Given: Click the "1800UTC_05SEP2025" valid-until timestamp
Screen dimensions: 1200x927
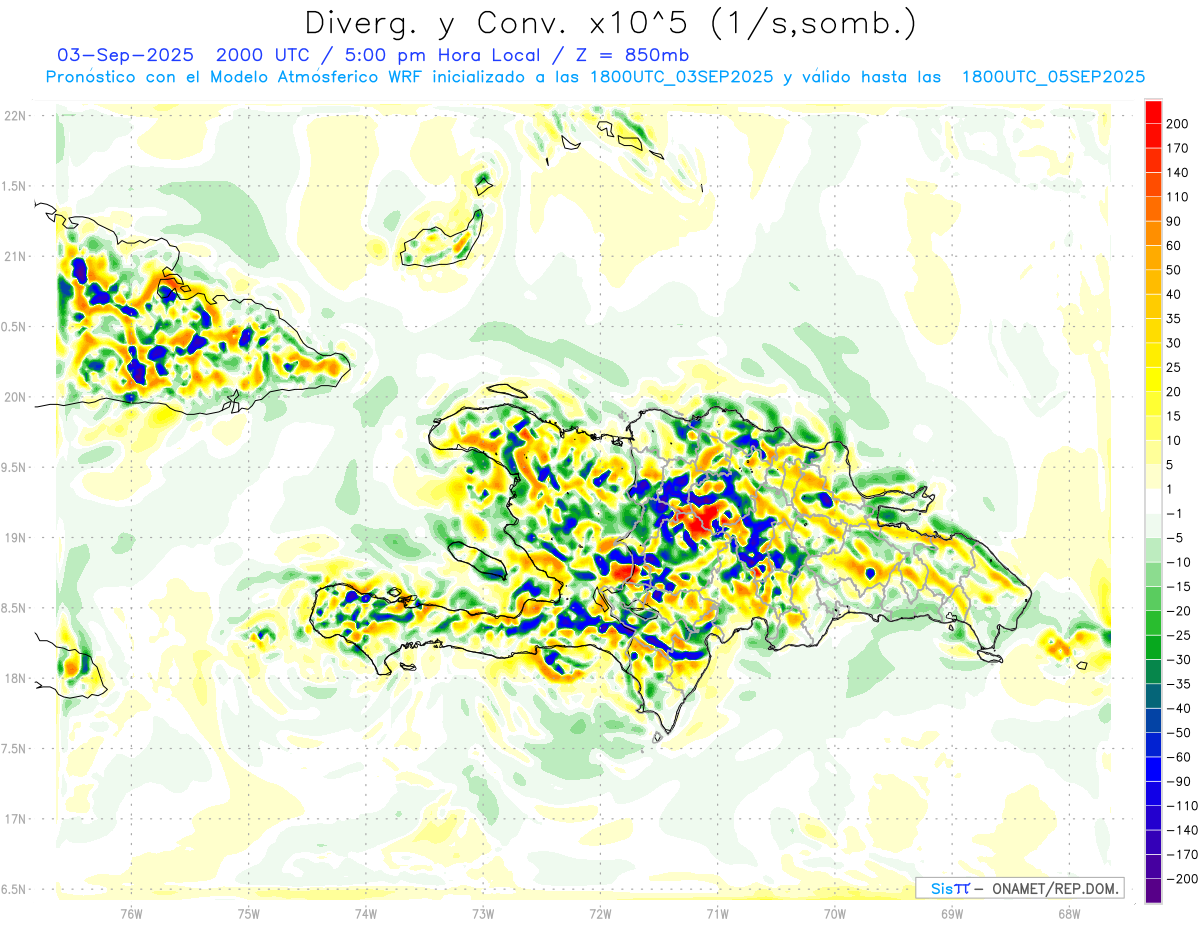Looking at the screenshot, I should coord(1053,77).
